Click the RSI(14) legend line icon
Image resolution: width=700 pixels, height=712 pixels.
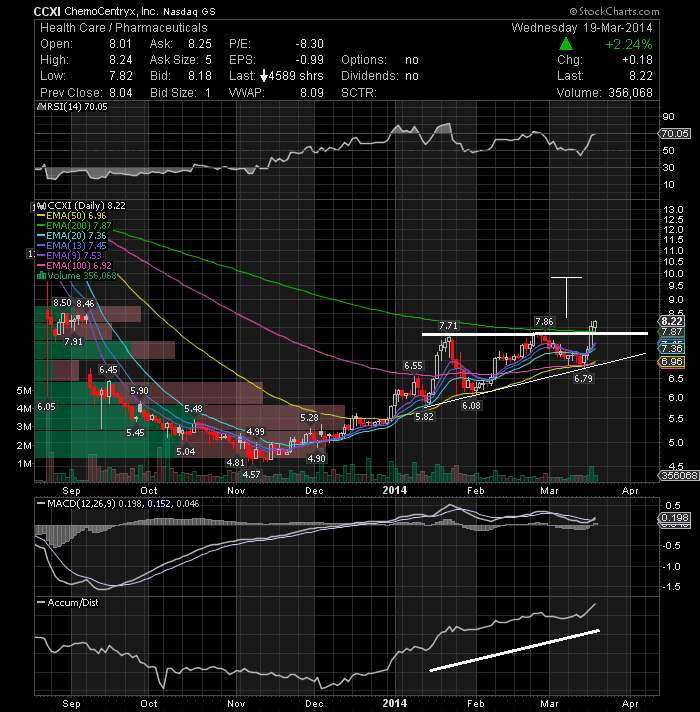click(40, 107)
